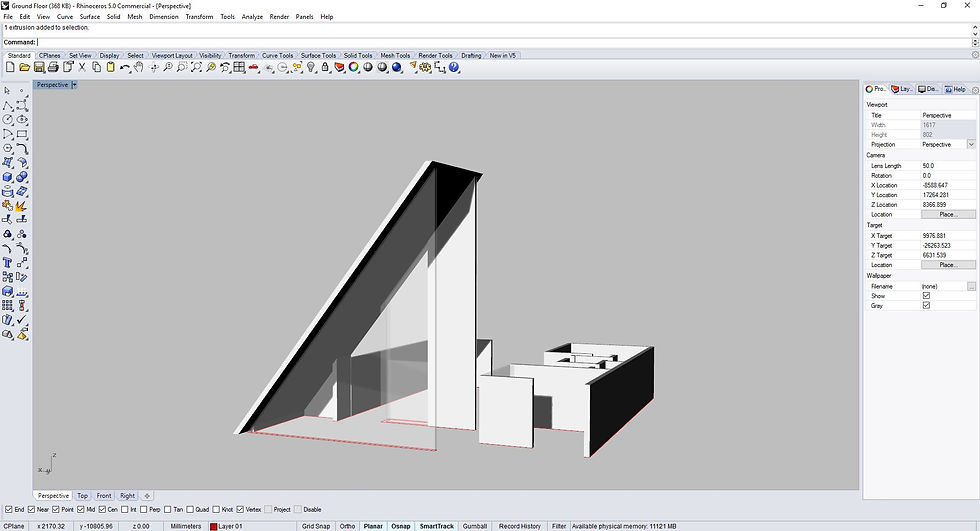
Task: Toggle Ortho in status bar
Action: 347,526
